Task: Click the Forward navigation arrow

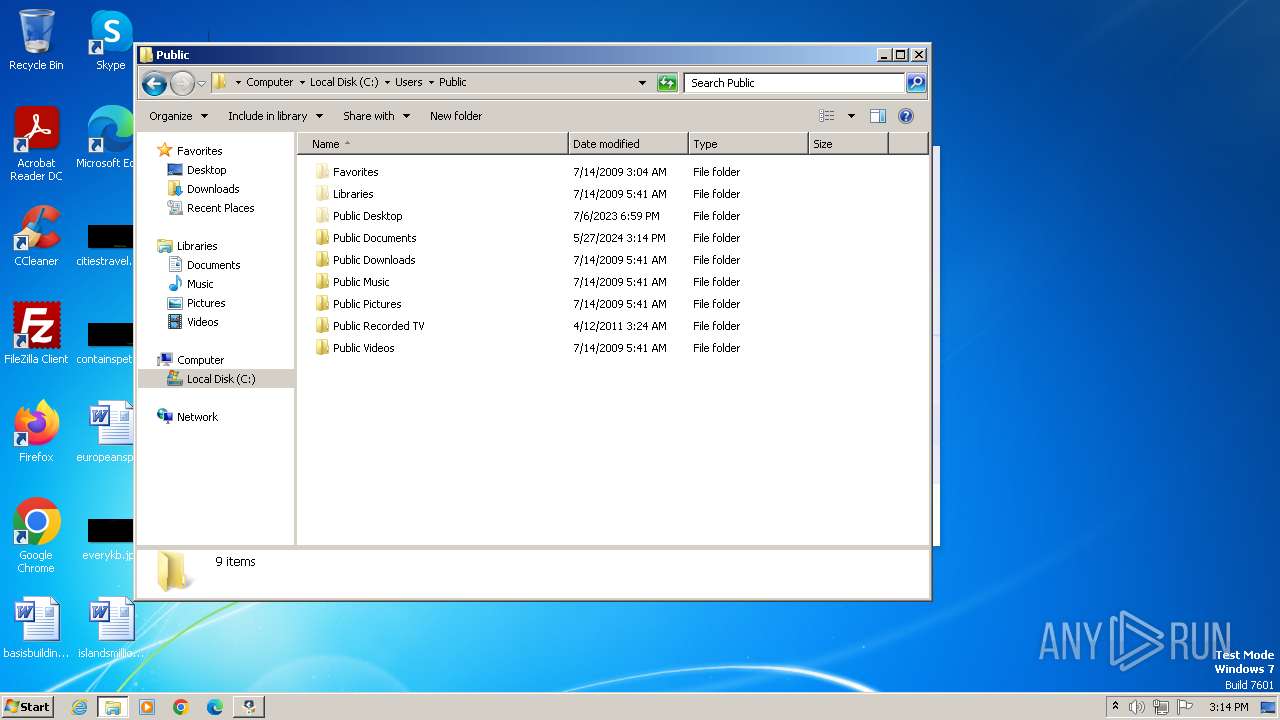Action: point(182,83)
